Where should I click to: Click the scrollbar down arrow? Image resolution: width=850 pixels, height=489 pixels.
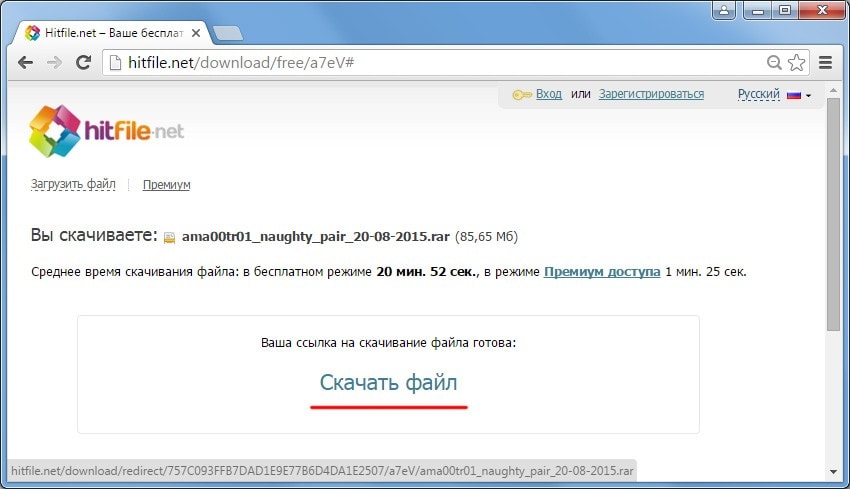[833, 472]
